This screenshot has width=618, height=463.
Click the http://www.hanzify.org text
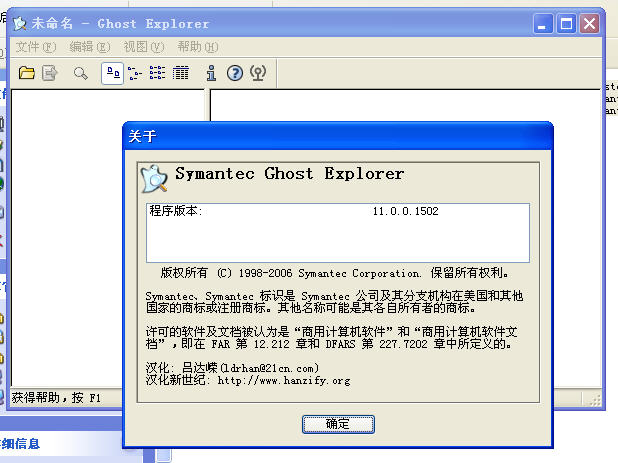284,380
